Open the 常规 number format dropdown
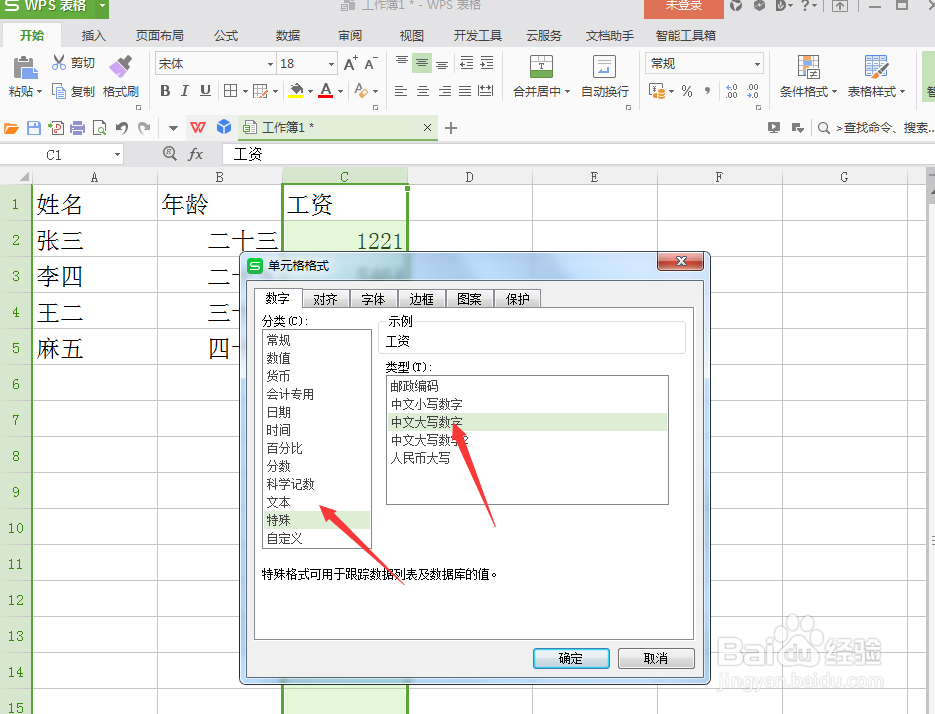This screenshot has width=935, height=714. pyautogui.click(x=756, y=64)
